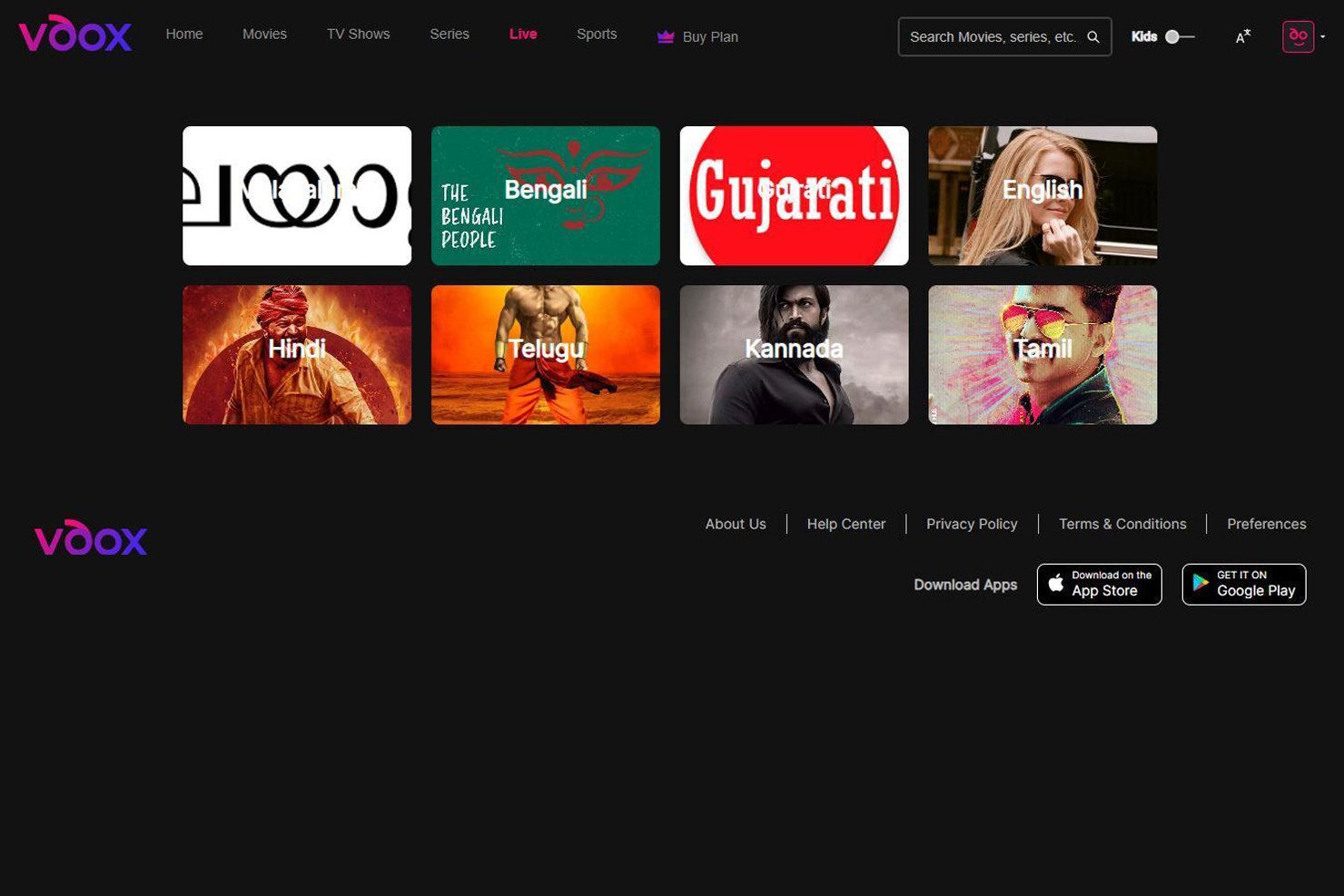Open the user profile avatar icon
Image resolution: width=1344 pixels, height=896 pixels.
tap(1298, 36)
